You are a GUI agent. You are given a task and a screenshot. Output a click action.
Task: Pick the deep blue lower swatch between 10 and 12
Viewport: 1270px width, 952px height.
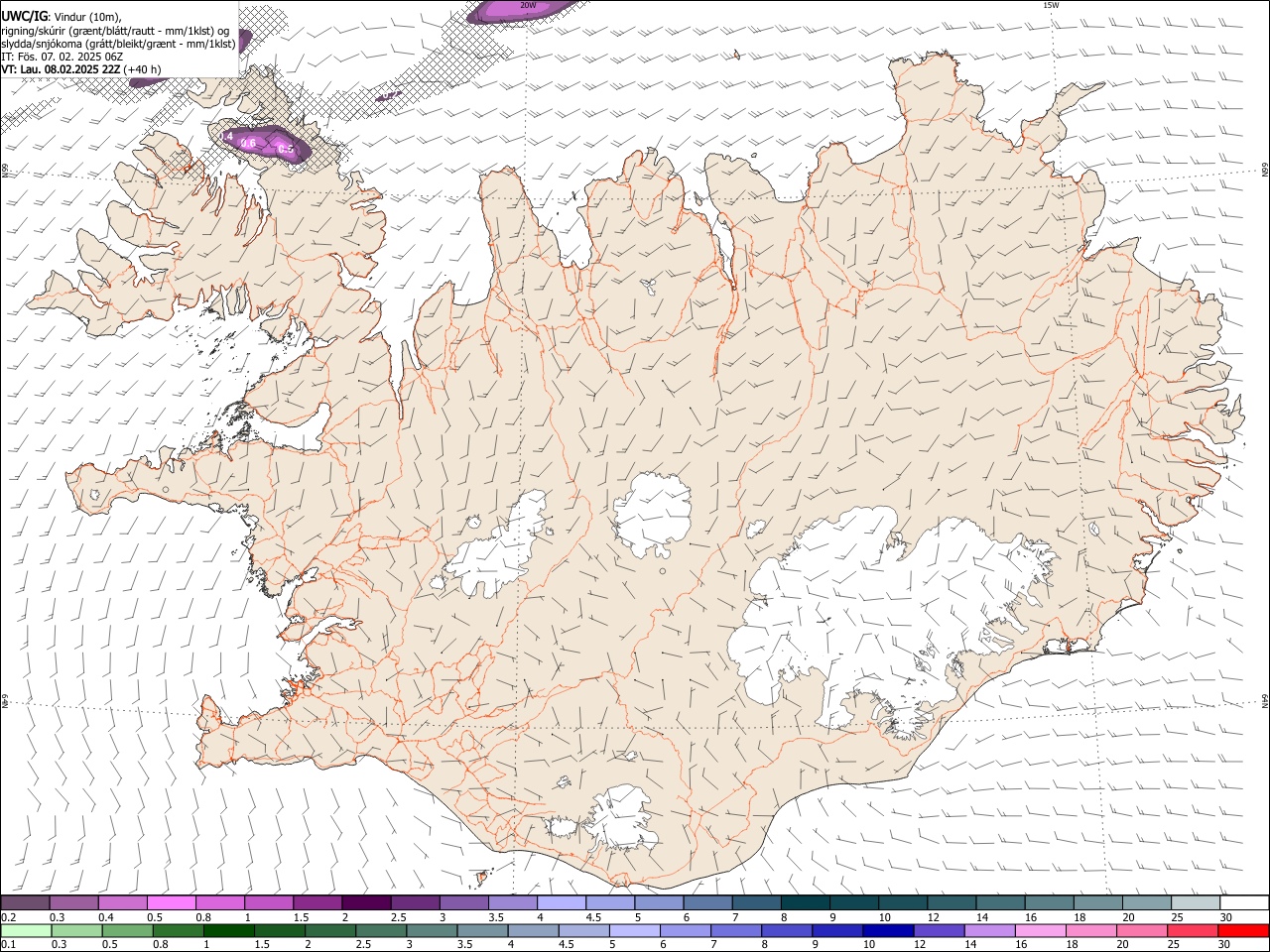(889, 930)
